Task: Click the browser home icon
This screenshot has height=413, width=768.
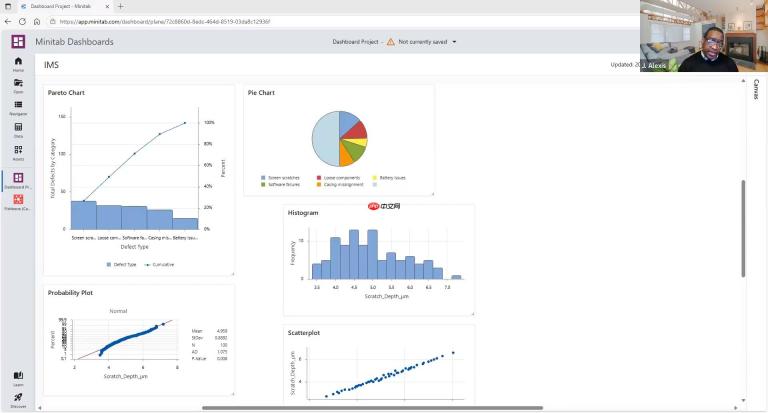Action: point(37,22)
